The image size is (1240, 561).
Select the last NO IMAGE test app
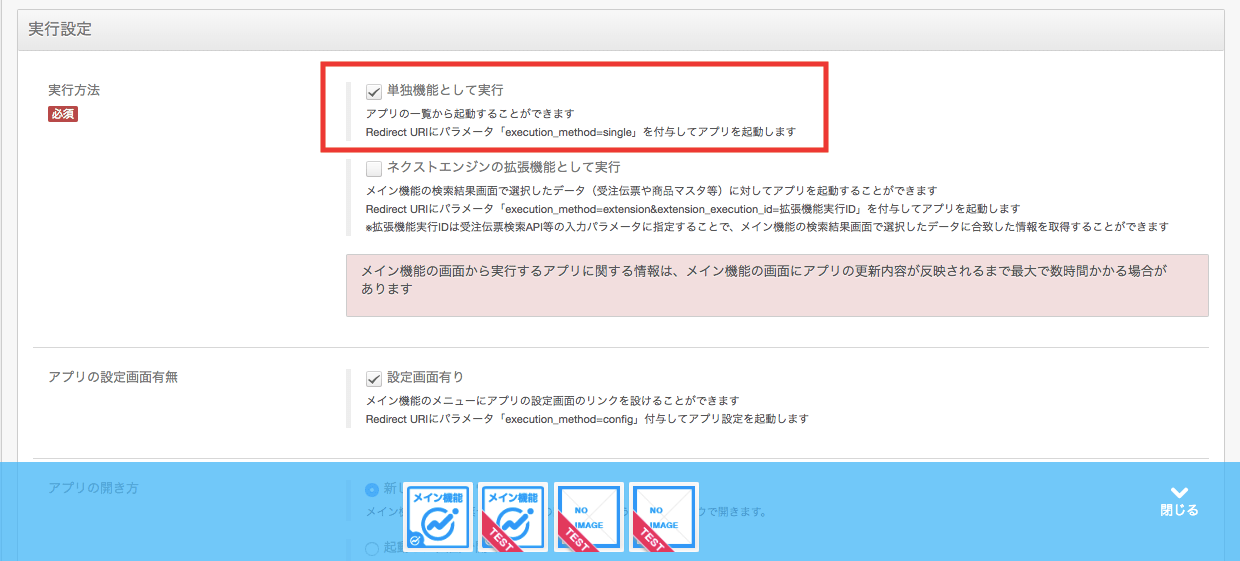(x=664, y=516)
